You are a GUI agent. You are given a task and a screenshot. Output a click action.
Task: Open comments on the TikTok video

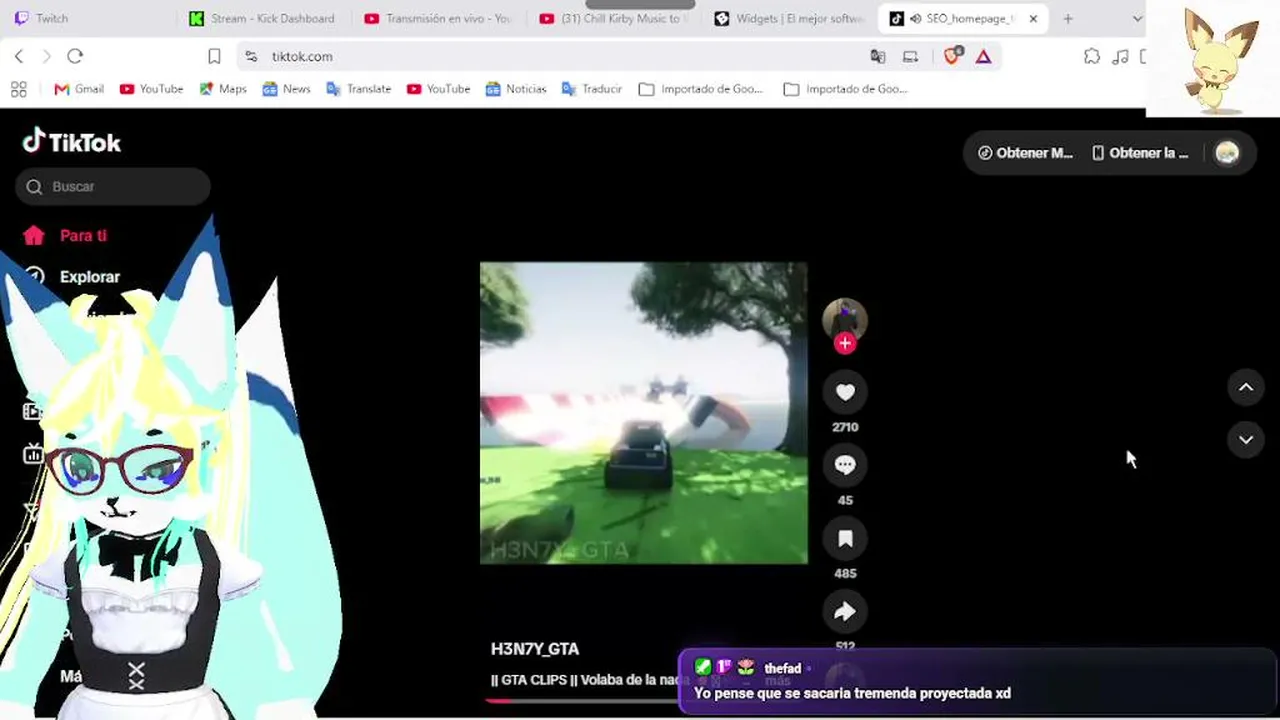[845, 465]
